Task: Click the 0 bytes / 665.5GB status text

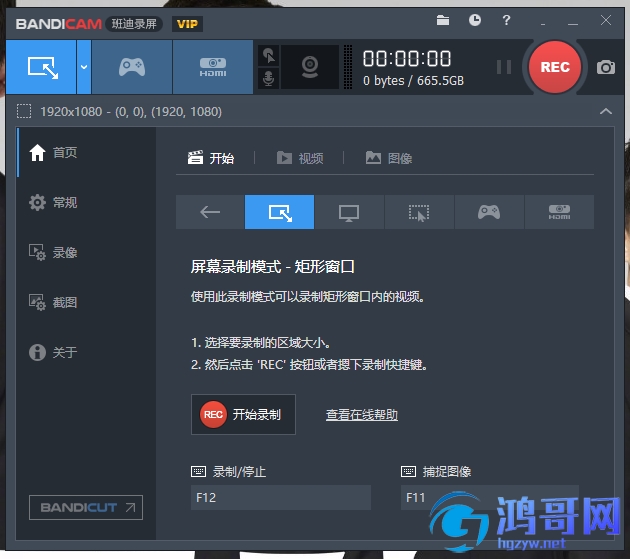Action: tap(413, 81)
